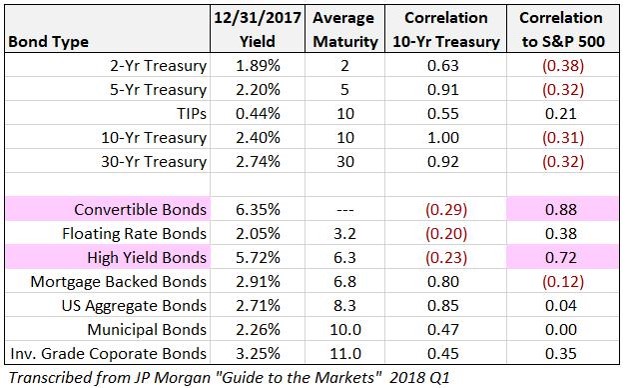Select the TIPs yield cell 0.44%

pos(257,113)
